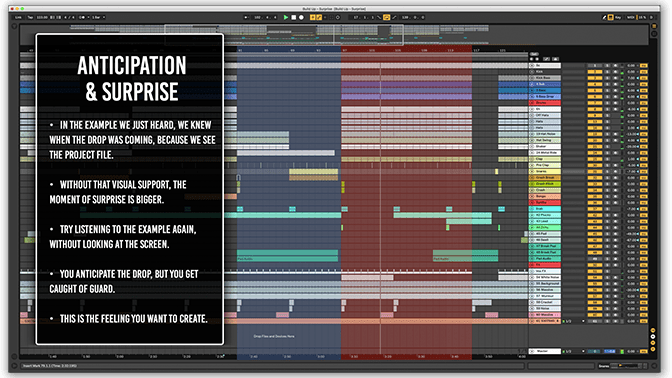Unfold the Kick track
Screen dimensions: 672x378
(532, 72)
